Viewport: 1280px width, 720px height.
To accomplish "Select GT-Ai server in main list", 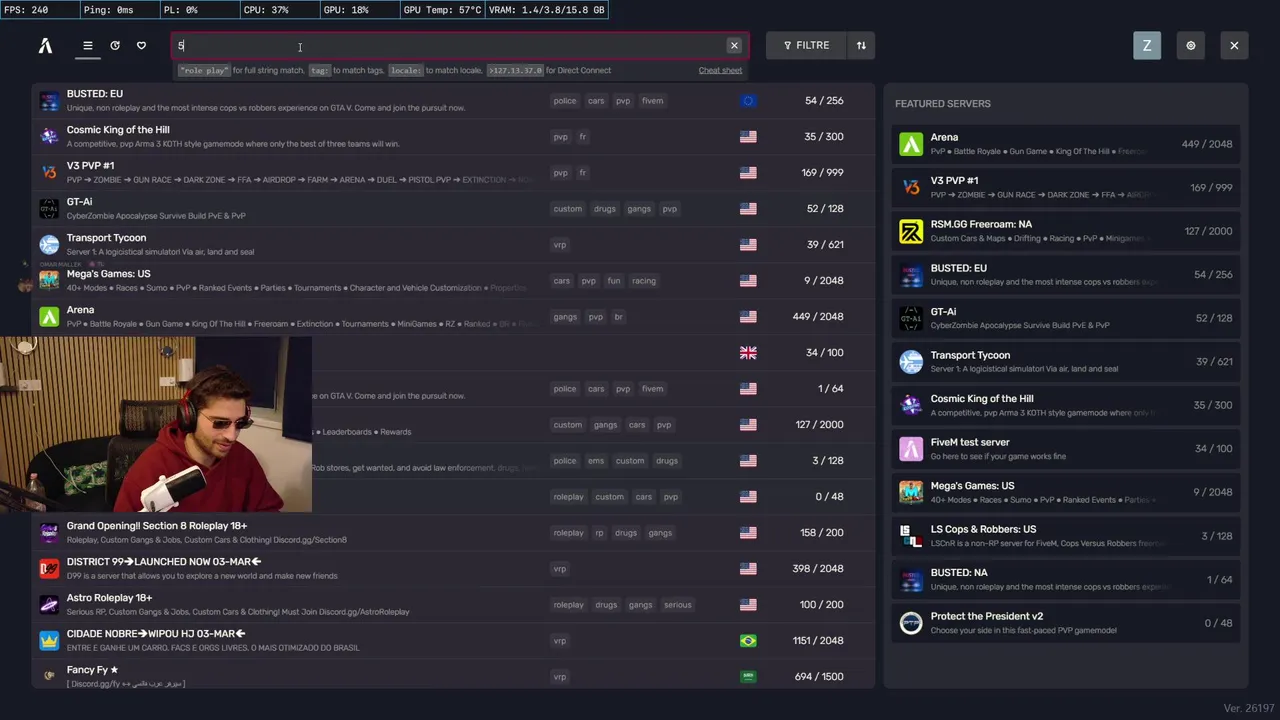I will [453, 208].
